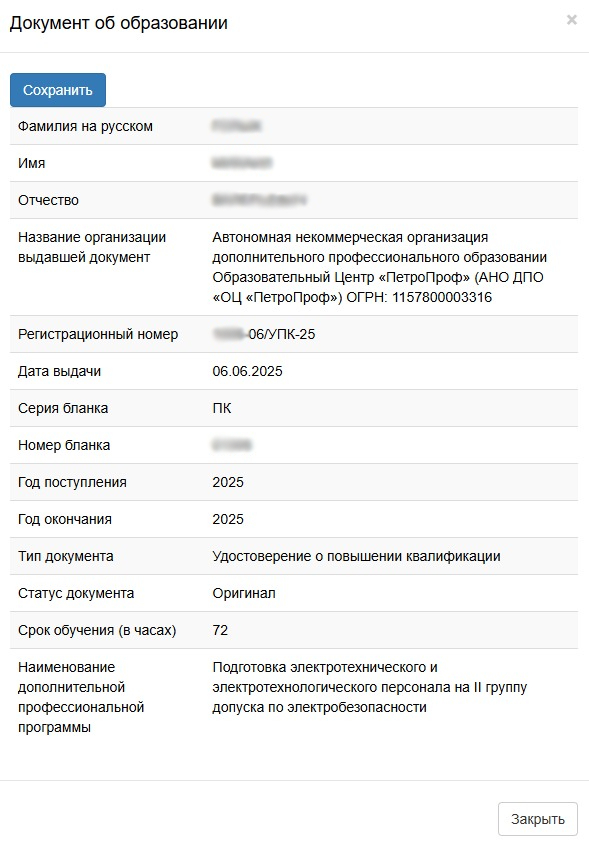
Task: Click the Имя field label
Action: [33, 162]
